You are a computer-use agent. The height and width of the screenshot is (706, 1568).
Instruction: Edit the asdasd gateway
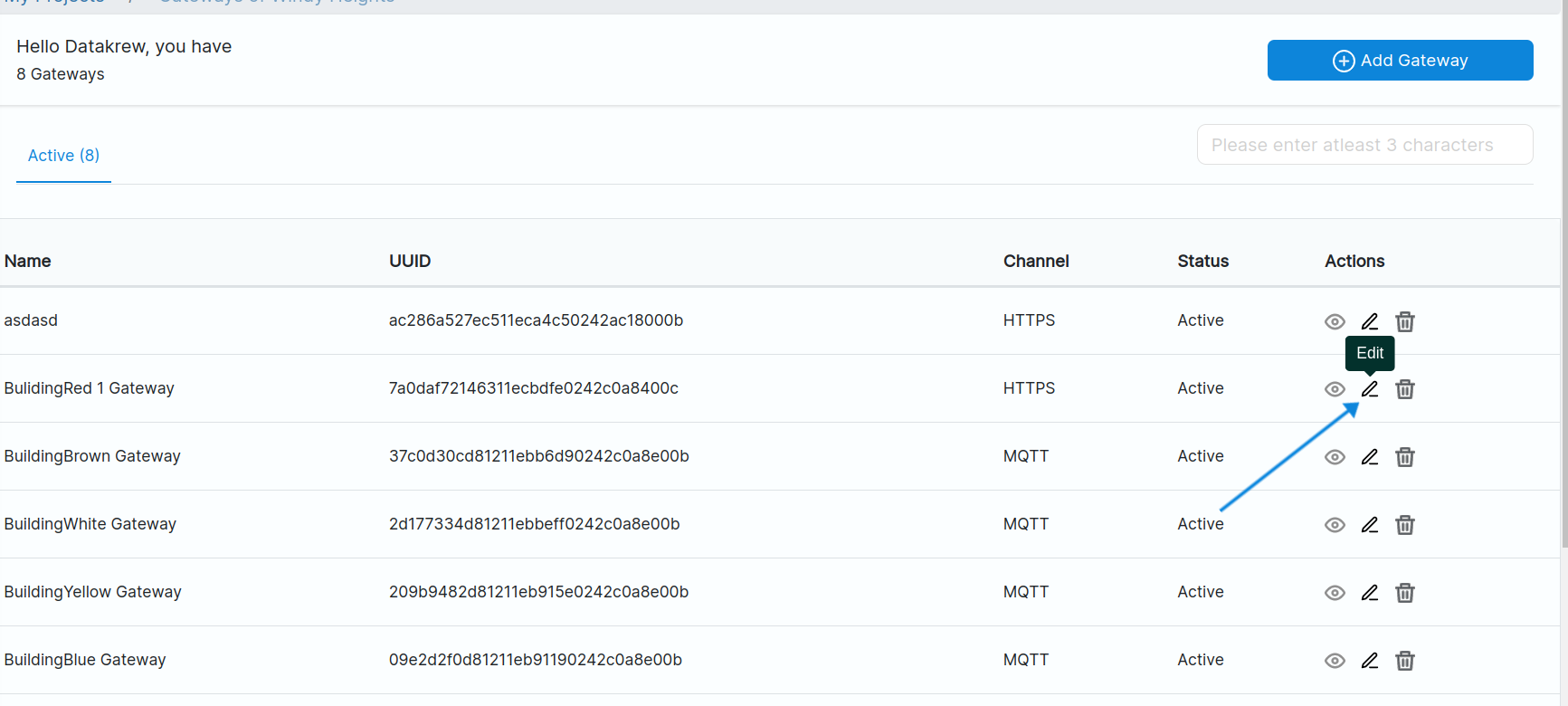(x=1370, y=321)
